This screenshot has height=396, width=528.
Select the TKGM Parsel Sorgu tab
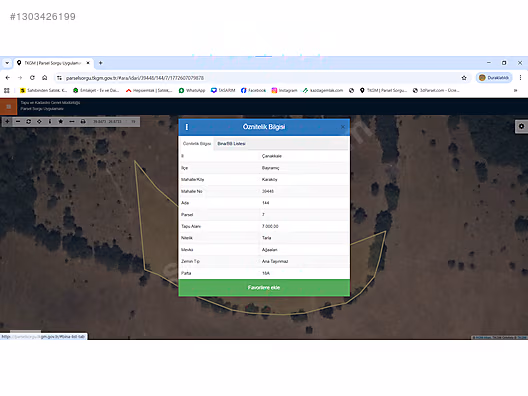click(x=52, y=63)
